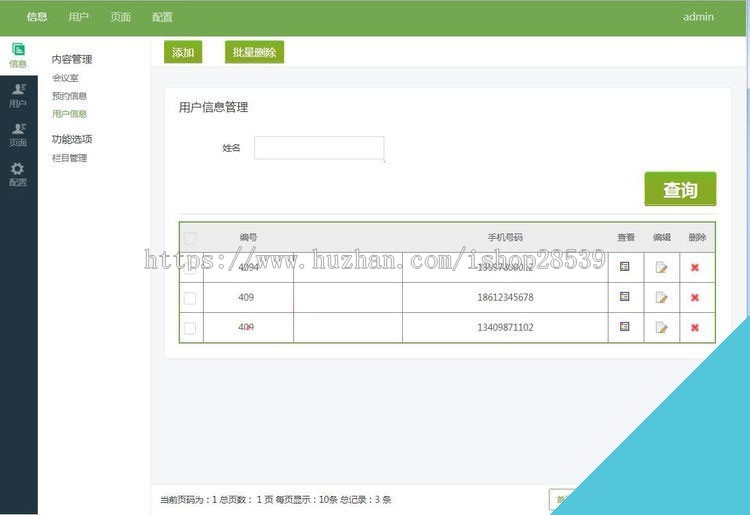Viewport: 750px width, 515px height.
Task: Edit the row with phone 13409871102
Action: point(661,328)
